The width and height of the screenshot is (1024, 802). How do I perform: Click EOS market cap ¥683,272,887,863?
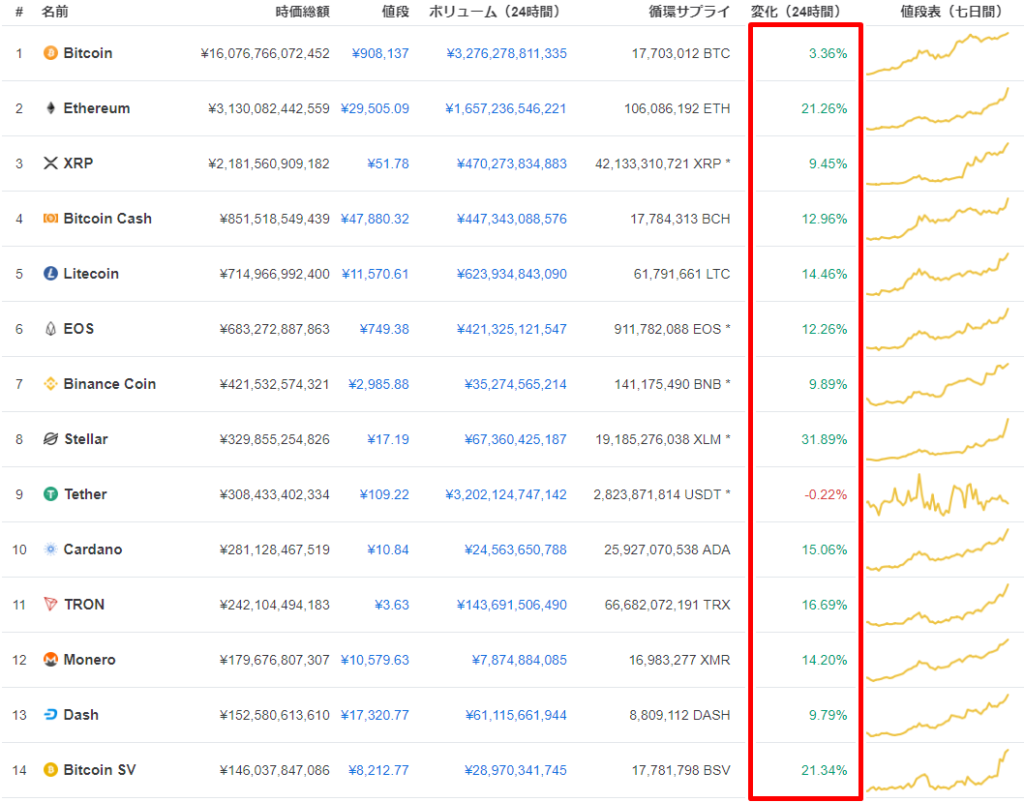[x=274, y=329]
